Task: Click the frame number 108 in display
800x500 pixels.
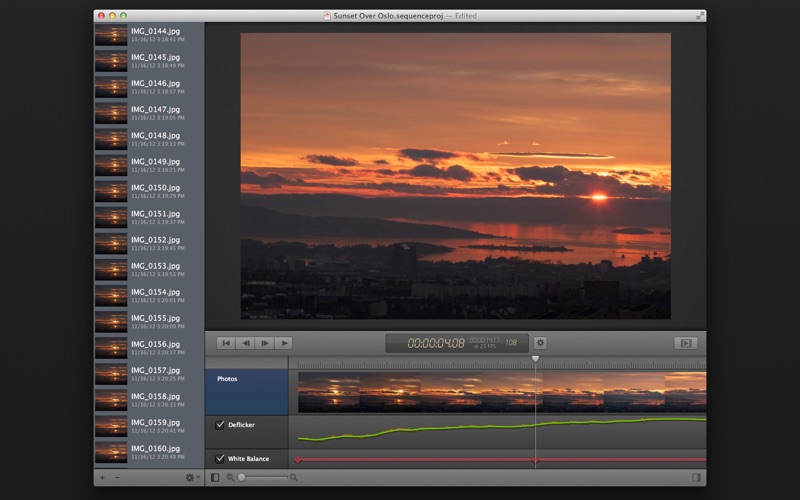Action: pos(511,343)
